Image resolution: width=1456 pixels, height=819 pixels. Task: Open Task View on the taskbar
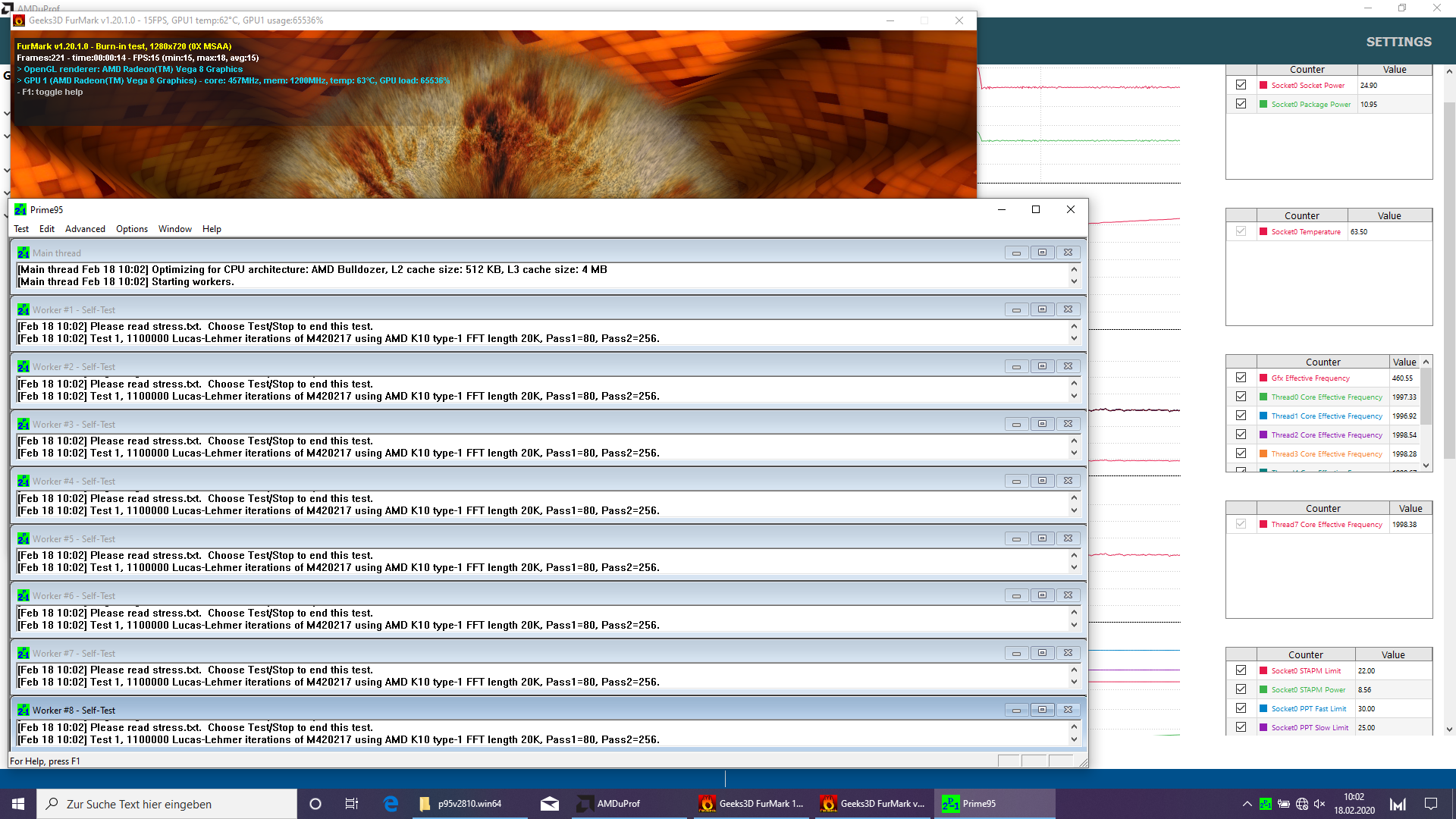tap(351, 804)
